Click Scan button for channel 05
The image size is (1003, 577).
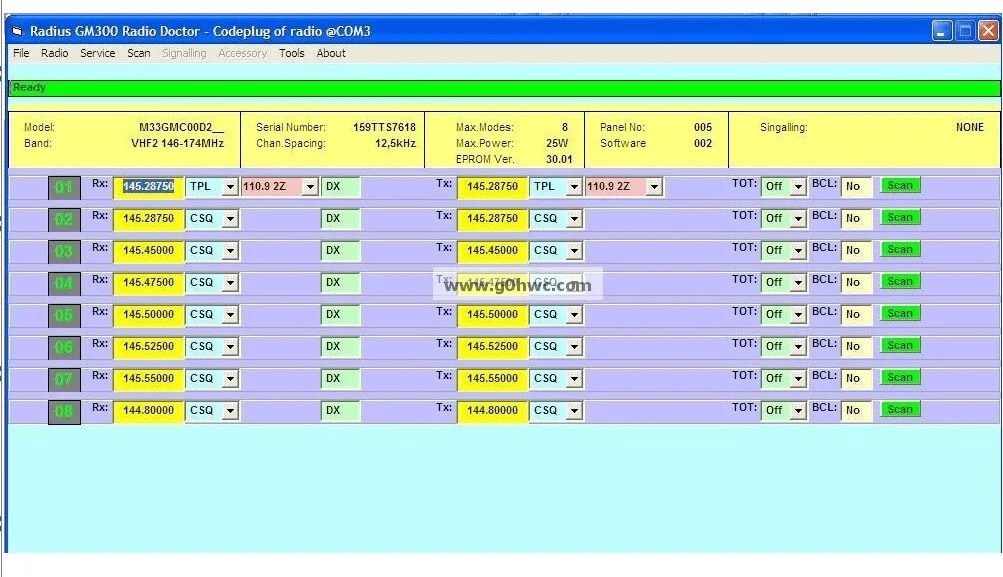[x=900, y=313]
